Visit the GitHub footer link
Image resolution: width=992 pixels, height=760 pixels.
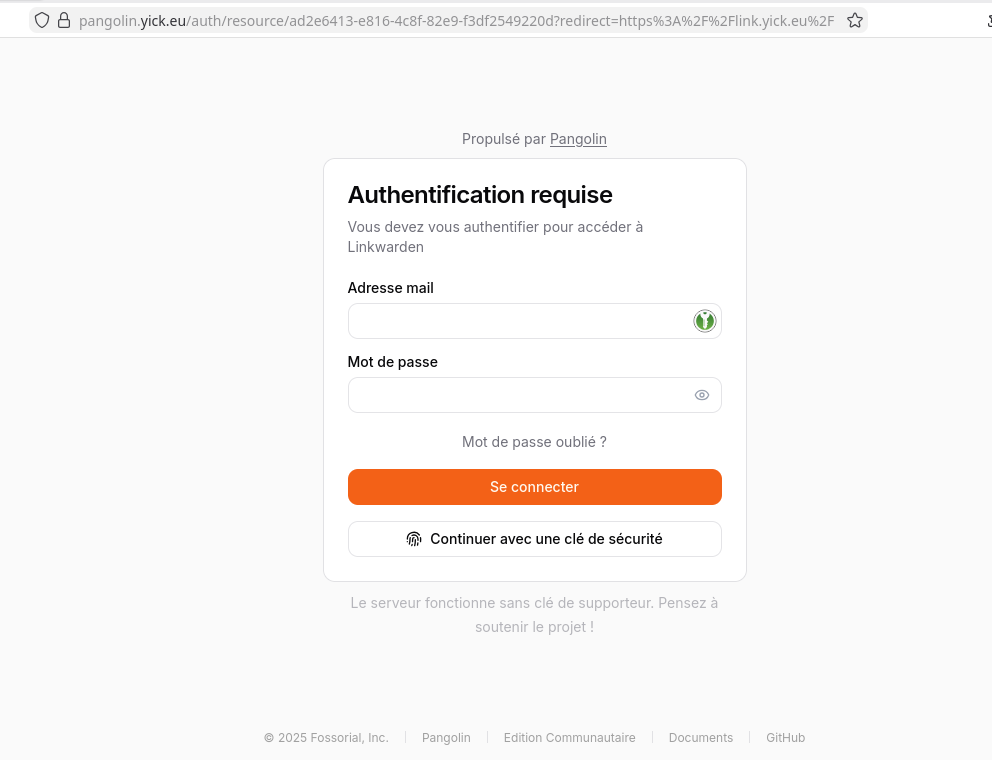coord(785,738)
